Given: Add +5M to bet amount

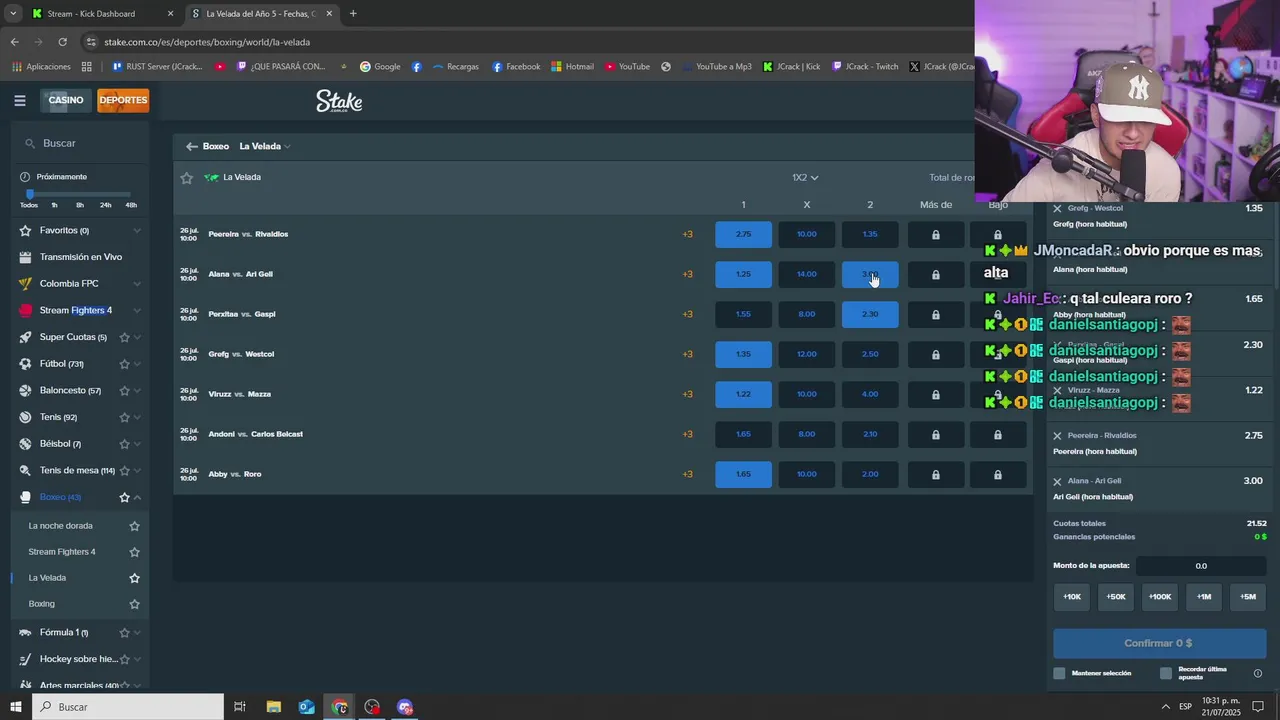Looking at the screenshot, I should click(x=1248, y=597).
